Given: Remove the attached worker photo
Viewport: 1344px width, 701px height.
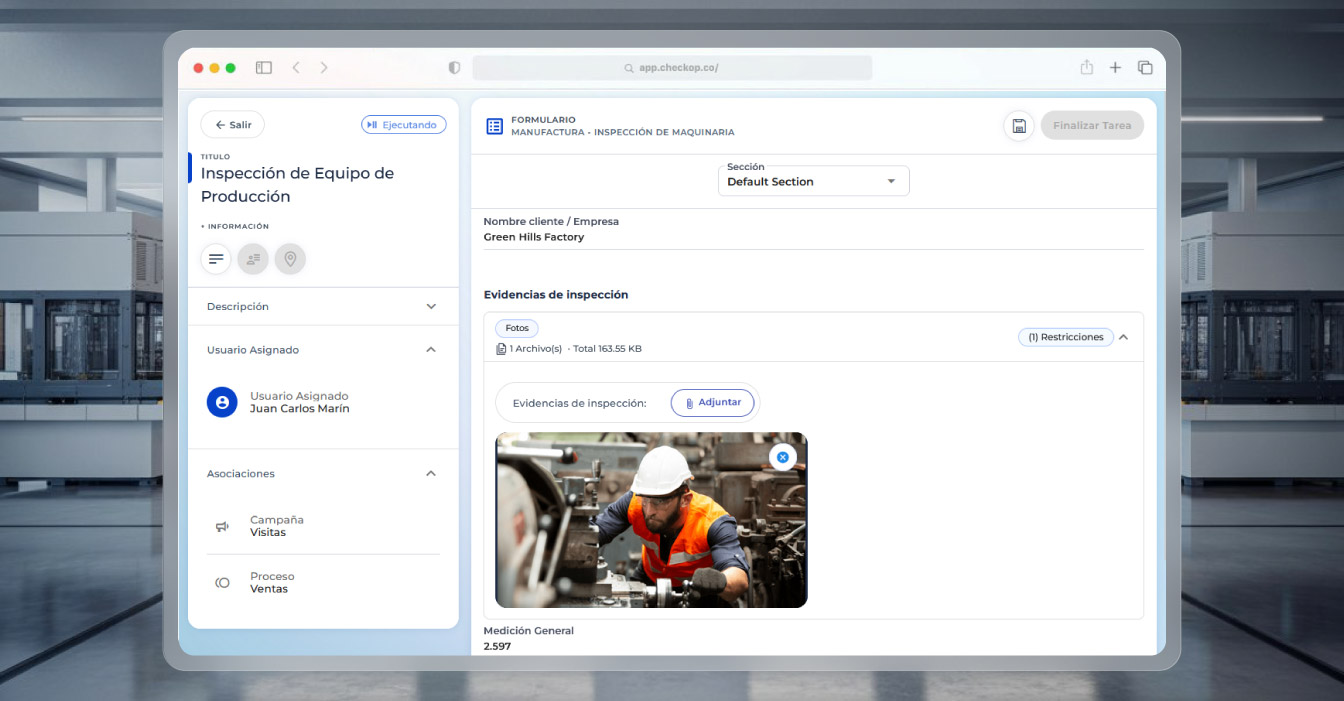Looking at the screenshot, I should click(783, 457).
